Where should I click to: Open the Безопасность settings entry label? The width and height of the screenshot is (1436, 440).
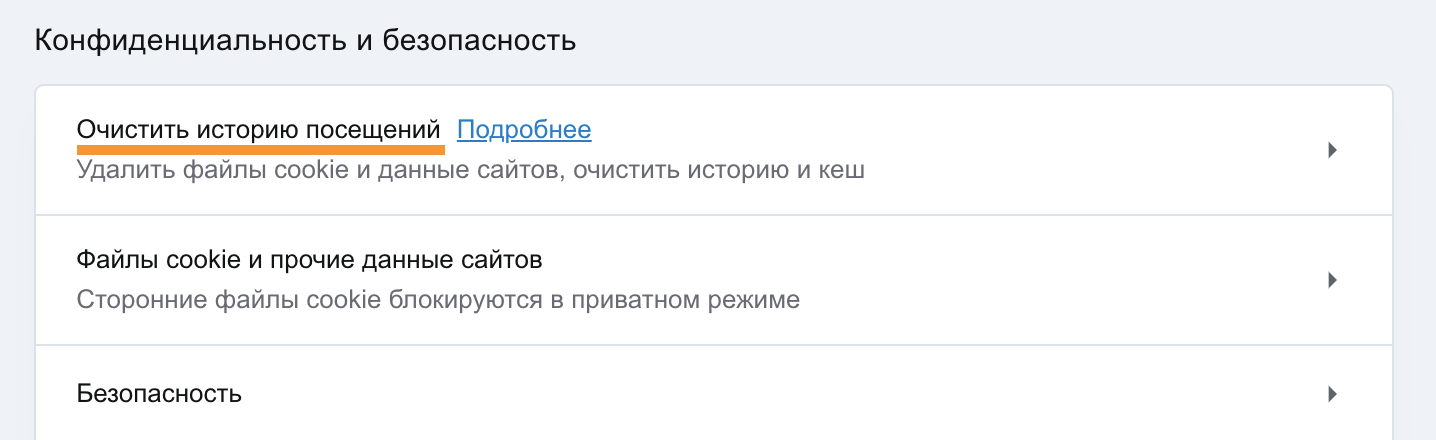[159, 394]
